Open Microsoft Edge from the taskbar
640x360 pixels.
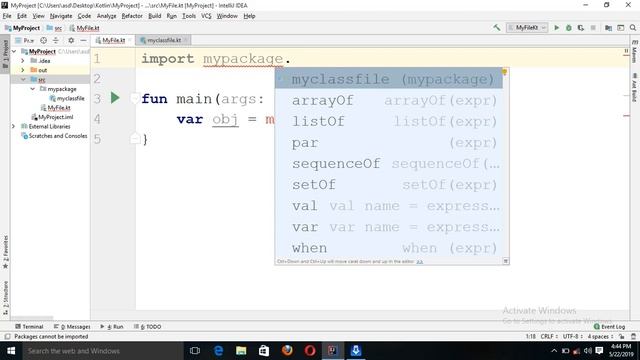point(218,351)
